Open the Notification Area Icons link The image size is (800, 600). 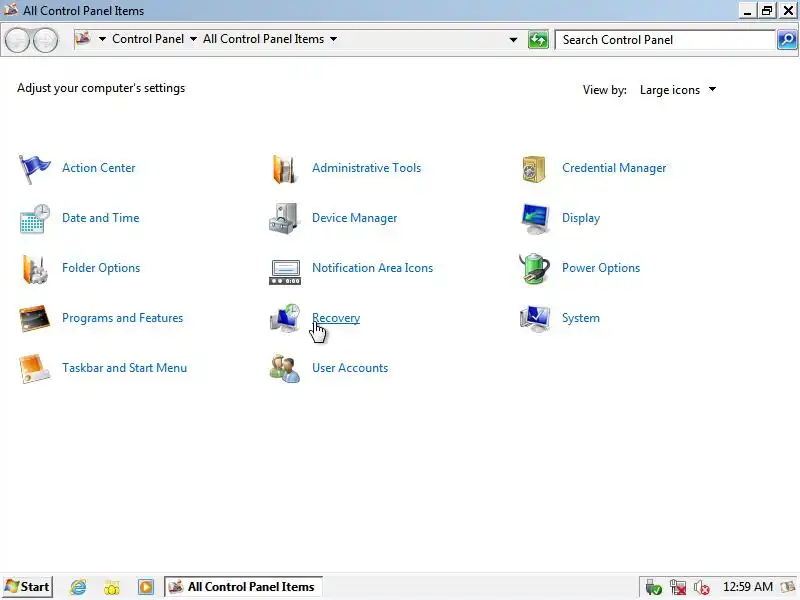[372, 268]
